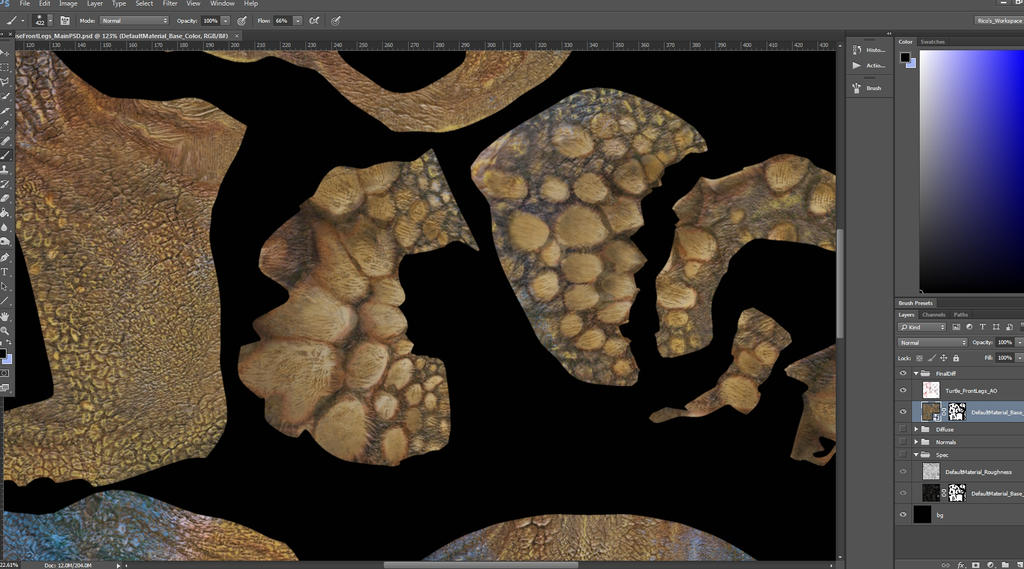Image resolution: width=1024 pixels, height=569 pixels.
Task: Select the Zoom tool
Action: point(5,331)
